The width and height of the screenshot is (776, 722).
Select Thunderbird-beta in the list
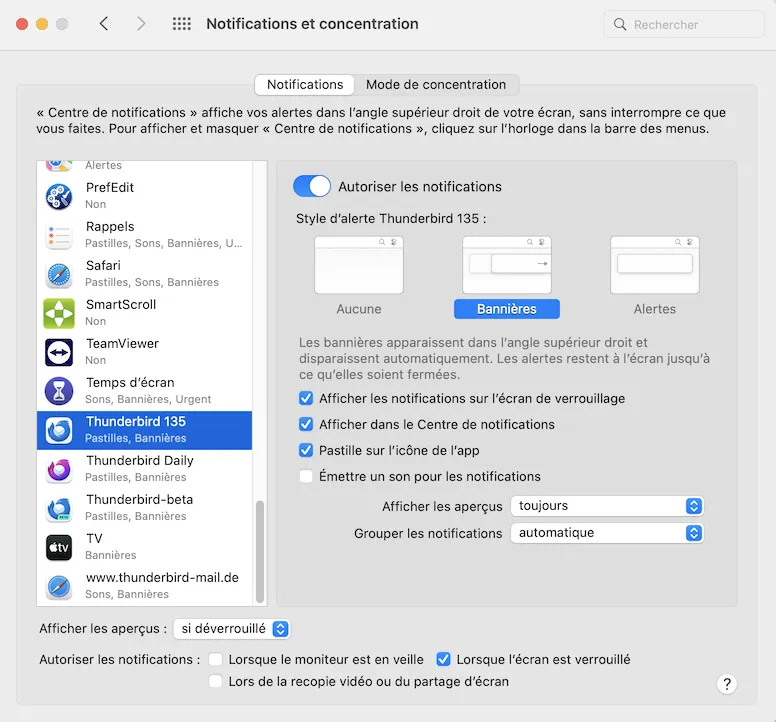pos(145,508)
